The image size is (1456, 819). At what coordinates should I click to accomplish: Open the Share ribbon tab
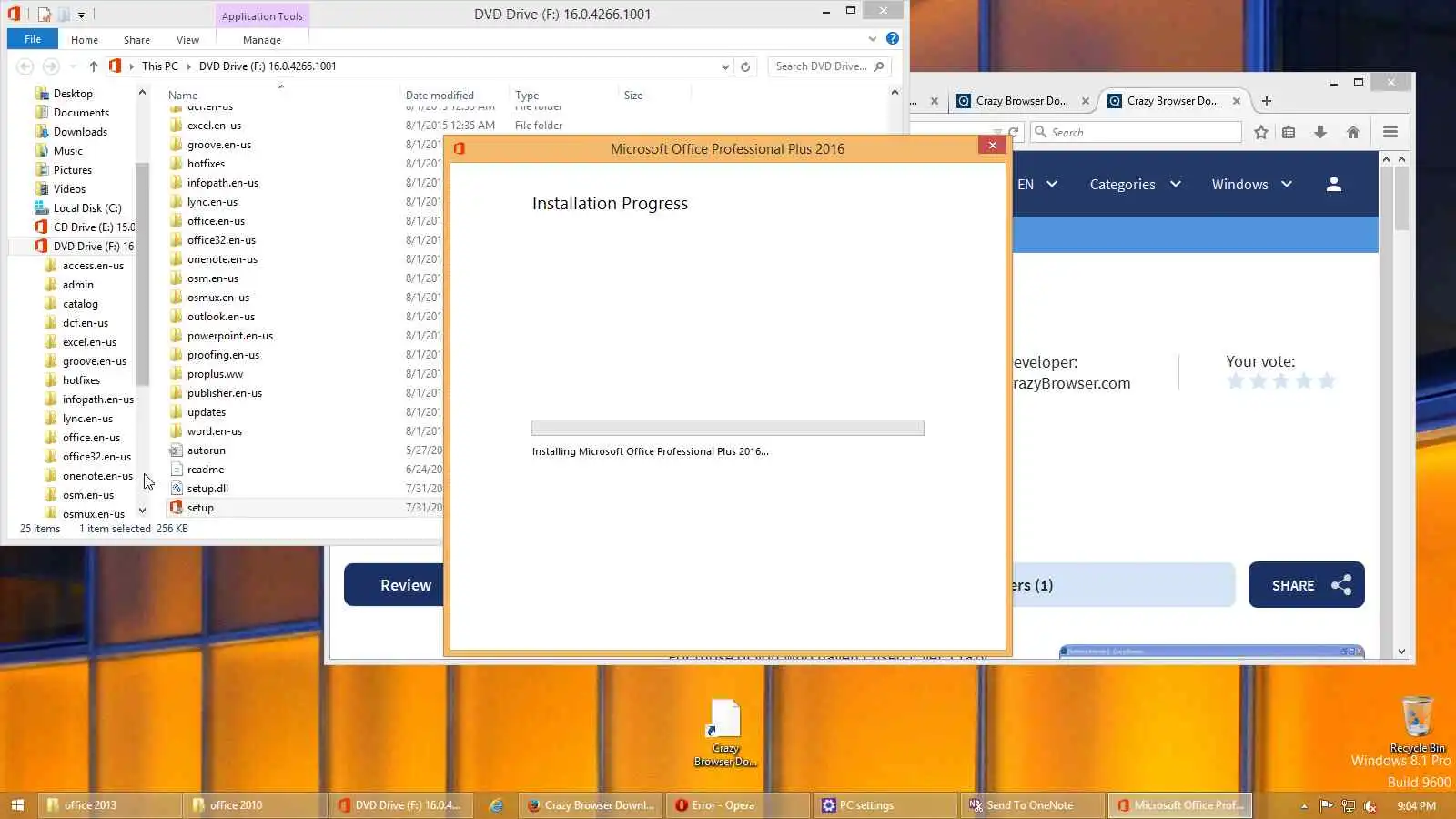tap(137, 40)
